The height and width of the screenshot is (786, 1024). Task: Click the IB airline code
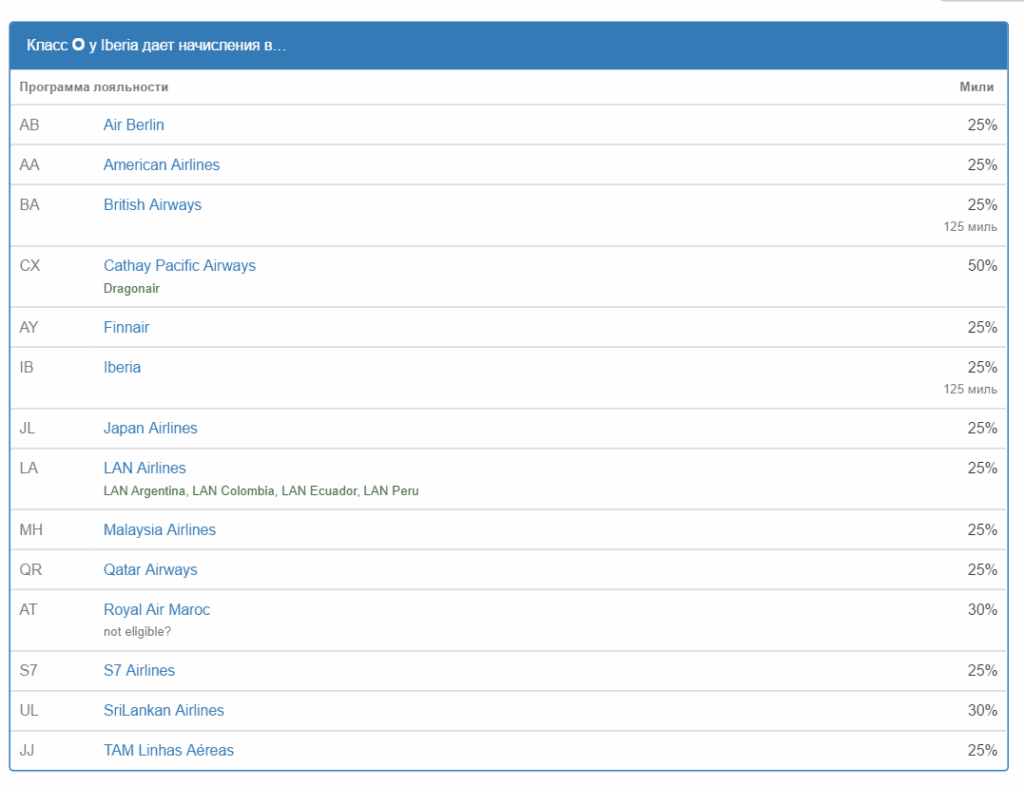pyautogui.click(x=26, y=367)
